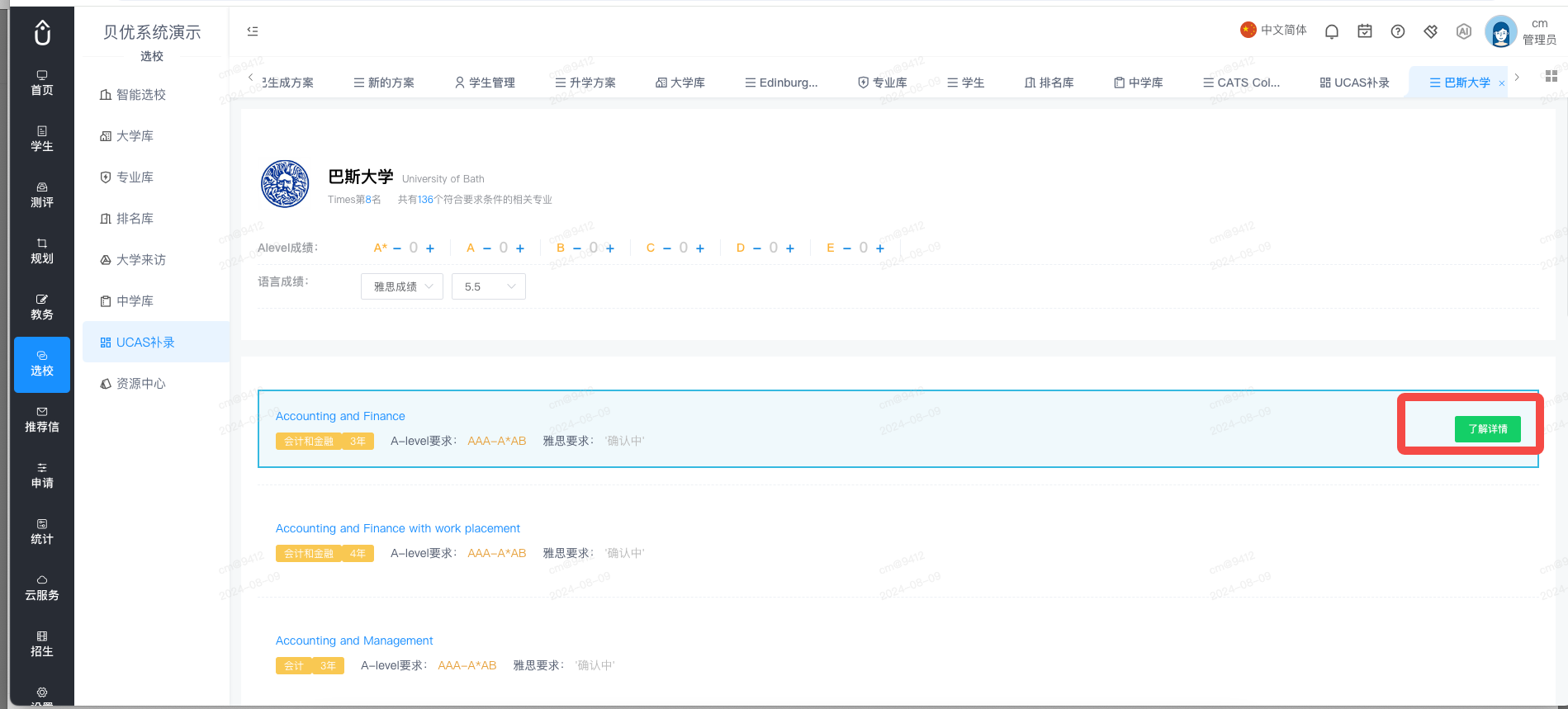Decrease B grade count with minus

(577, 248)
